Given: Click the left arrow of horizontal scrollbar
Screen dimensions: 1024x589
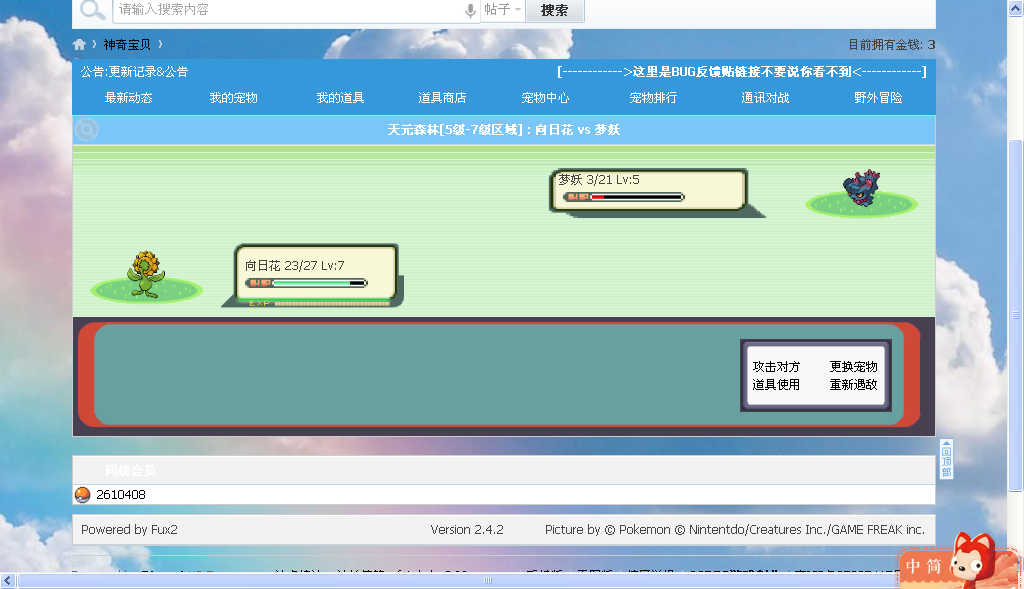Looking at the screenshot, I should click(8, 581).
